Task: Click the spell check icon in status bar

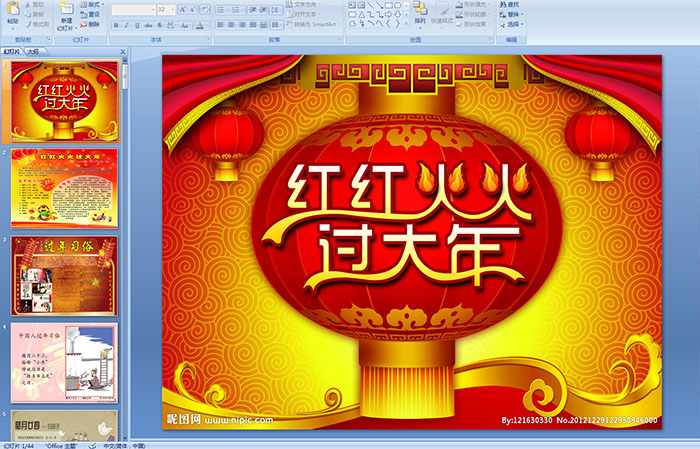Action: tap(92, 445)
